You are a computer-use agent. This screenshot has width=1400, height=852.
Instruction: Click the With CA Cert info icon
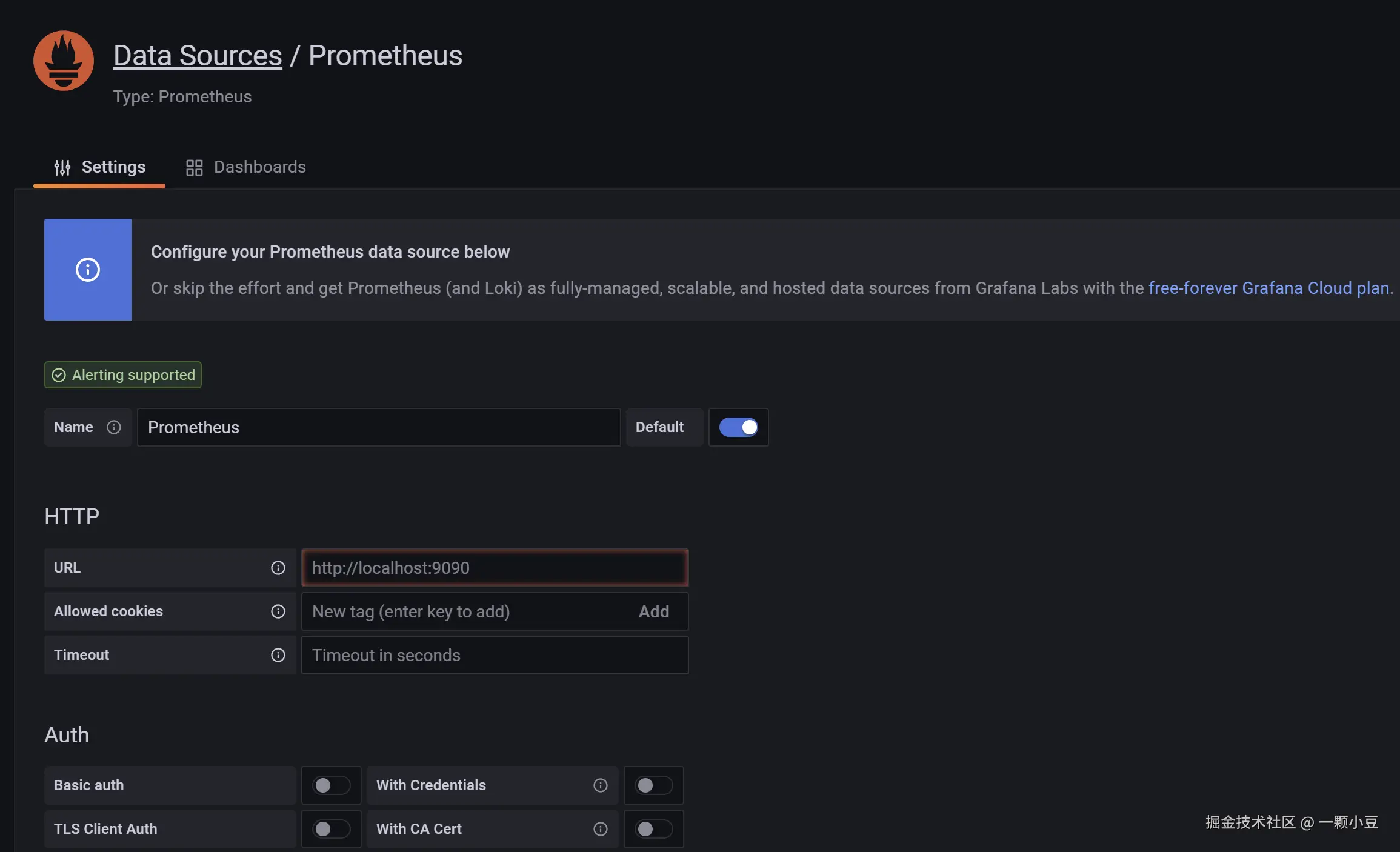coord(601,829)
